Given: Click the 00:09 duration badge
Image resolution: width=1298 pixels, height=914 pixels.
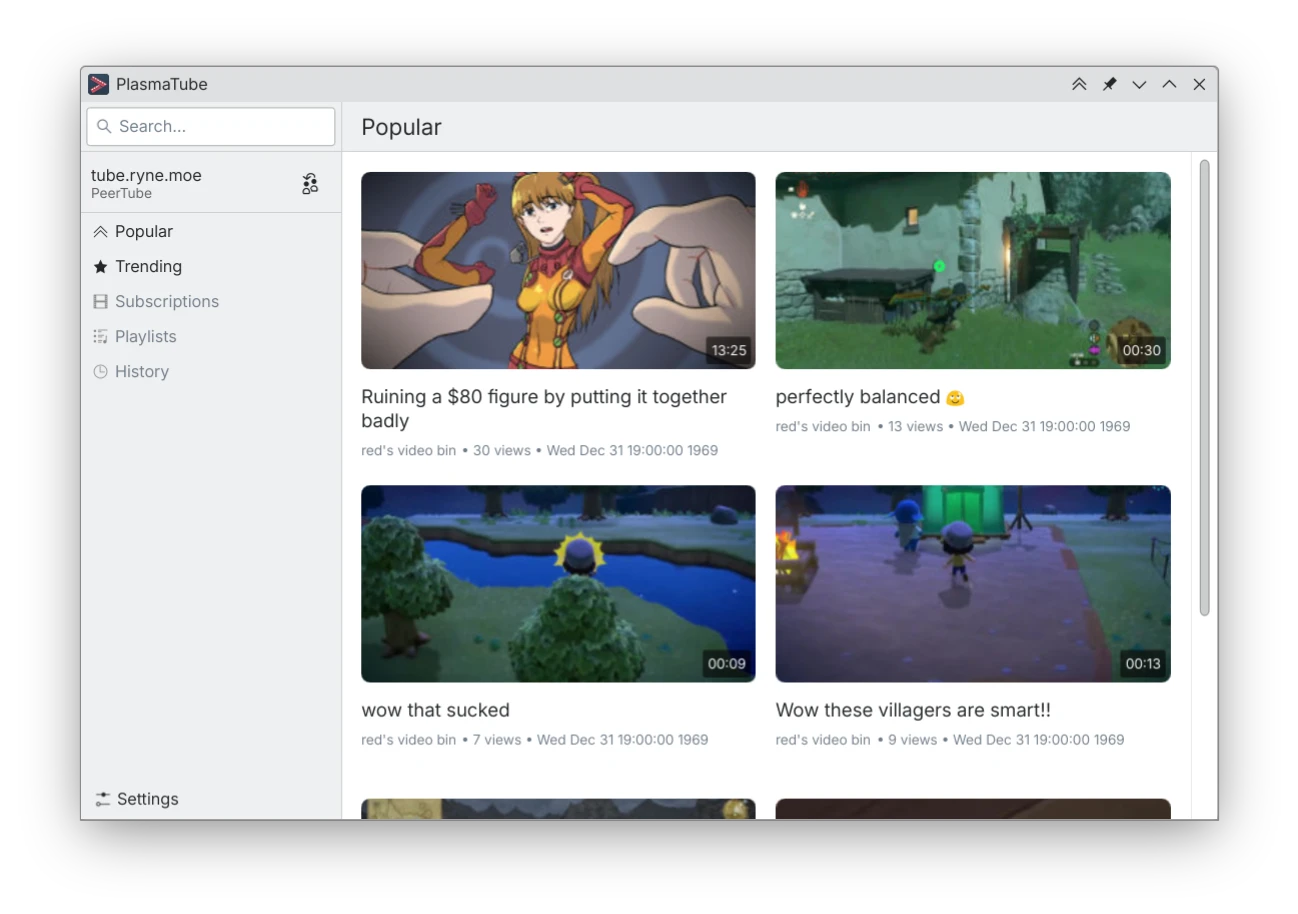Looking at the screenshot, I should 727,664.
